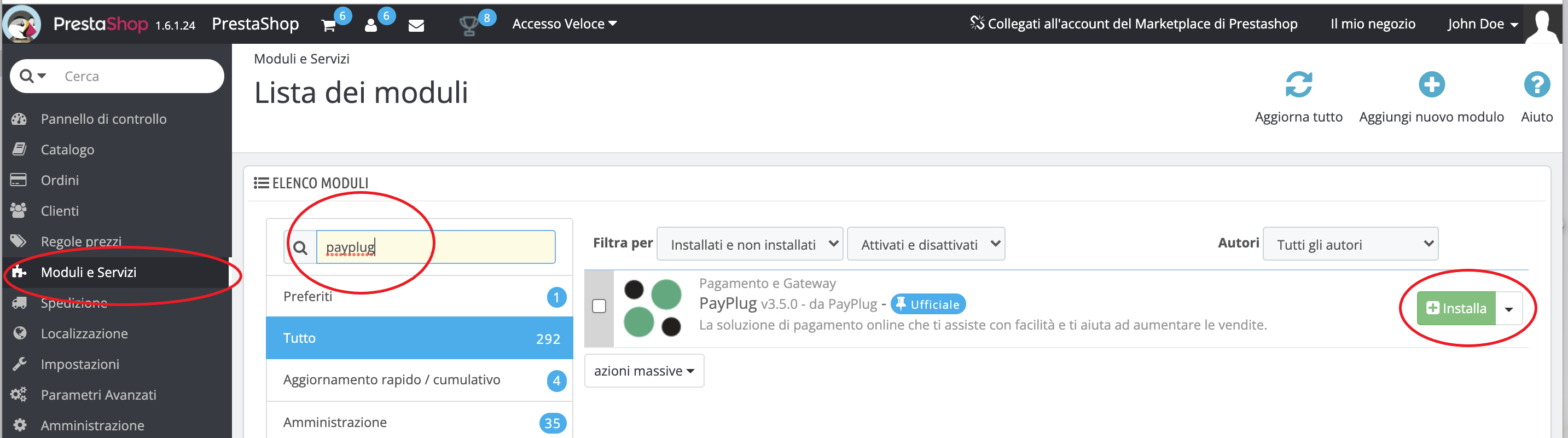Open the John Doe account dropdown
This screenshot has width=1568, height=438.
1483,24
